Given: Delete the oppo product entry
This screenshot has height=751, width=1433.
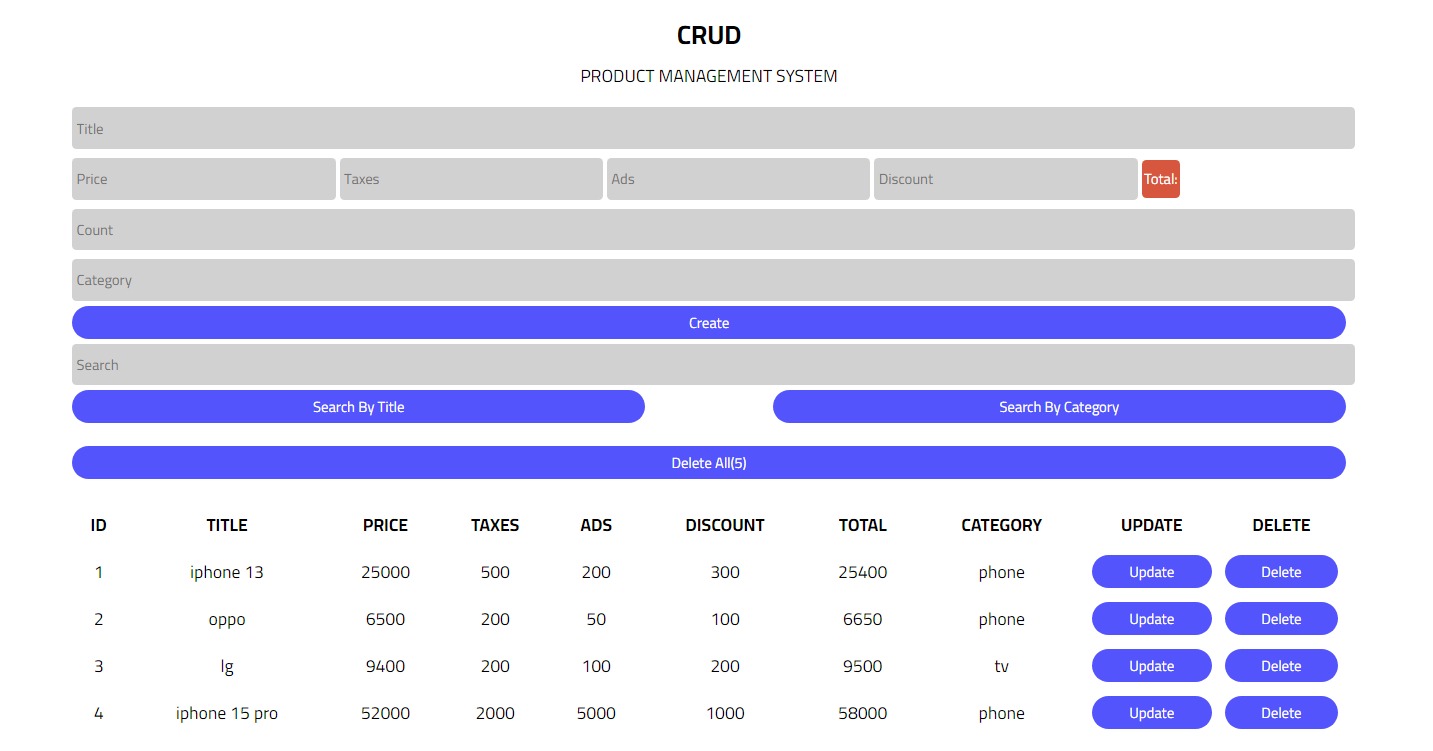Looking at the screenshot, I should tap(1281, 619).
